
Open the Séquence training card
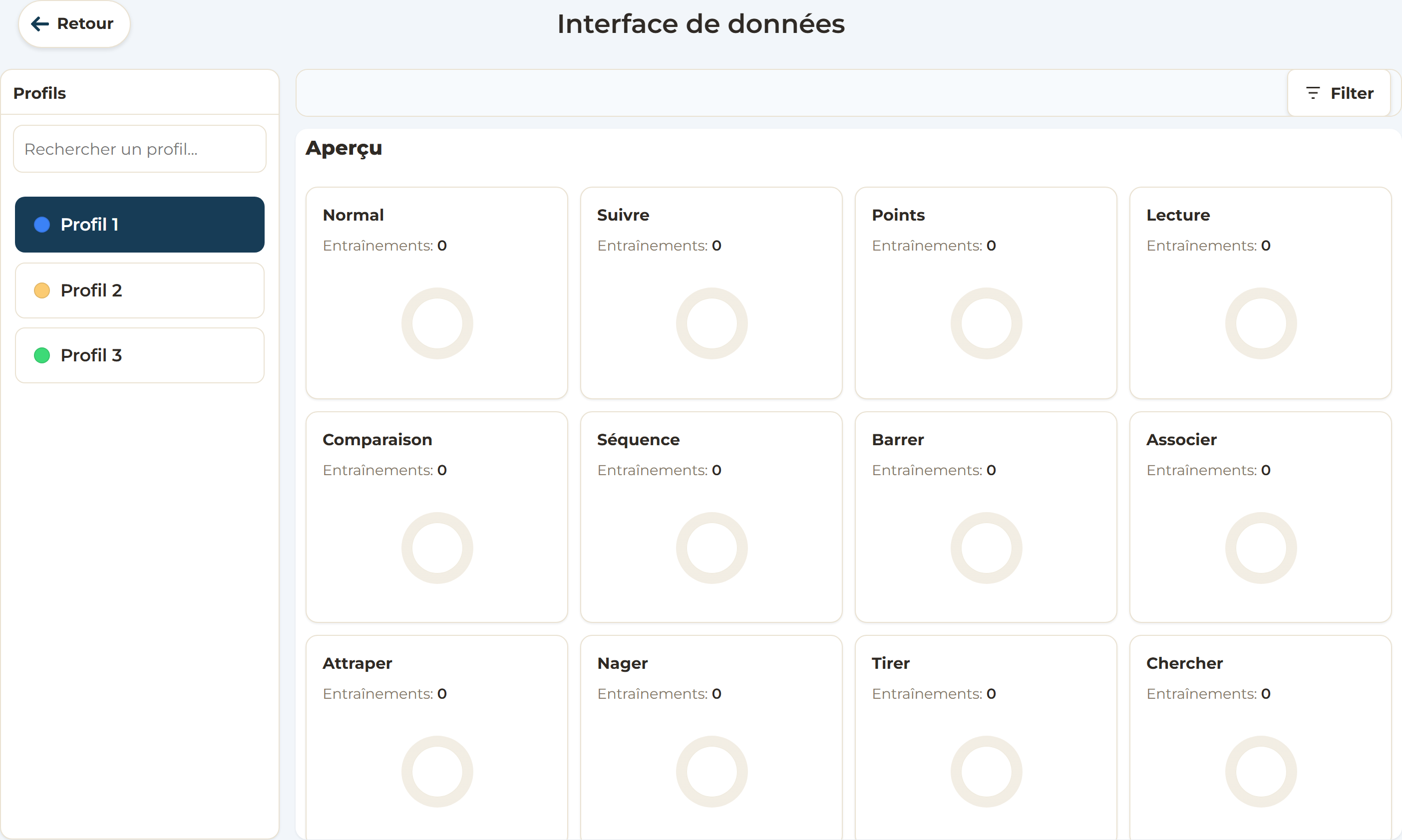pyautogui.click(x=711, y=517)
